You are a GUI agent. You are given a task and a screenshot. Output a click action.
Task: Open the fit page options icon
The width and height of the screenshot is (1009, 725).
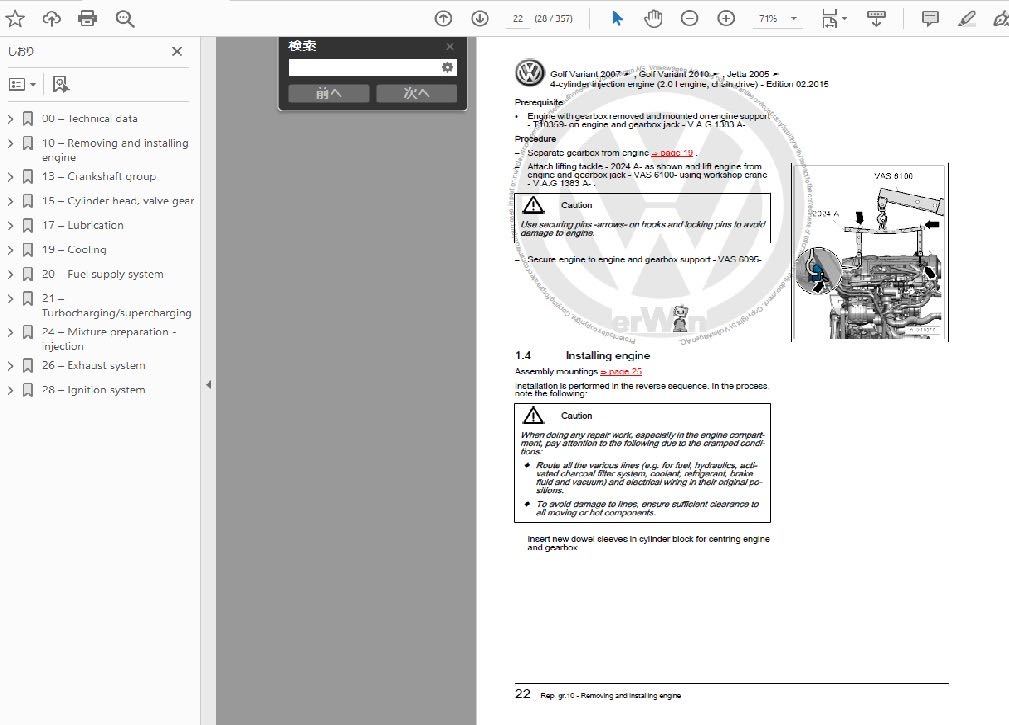834,19
